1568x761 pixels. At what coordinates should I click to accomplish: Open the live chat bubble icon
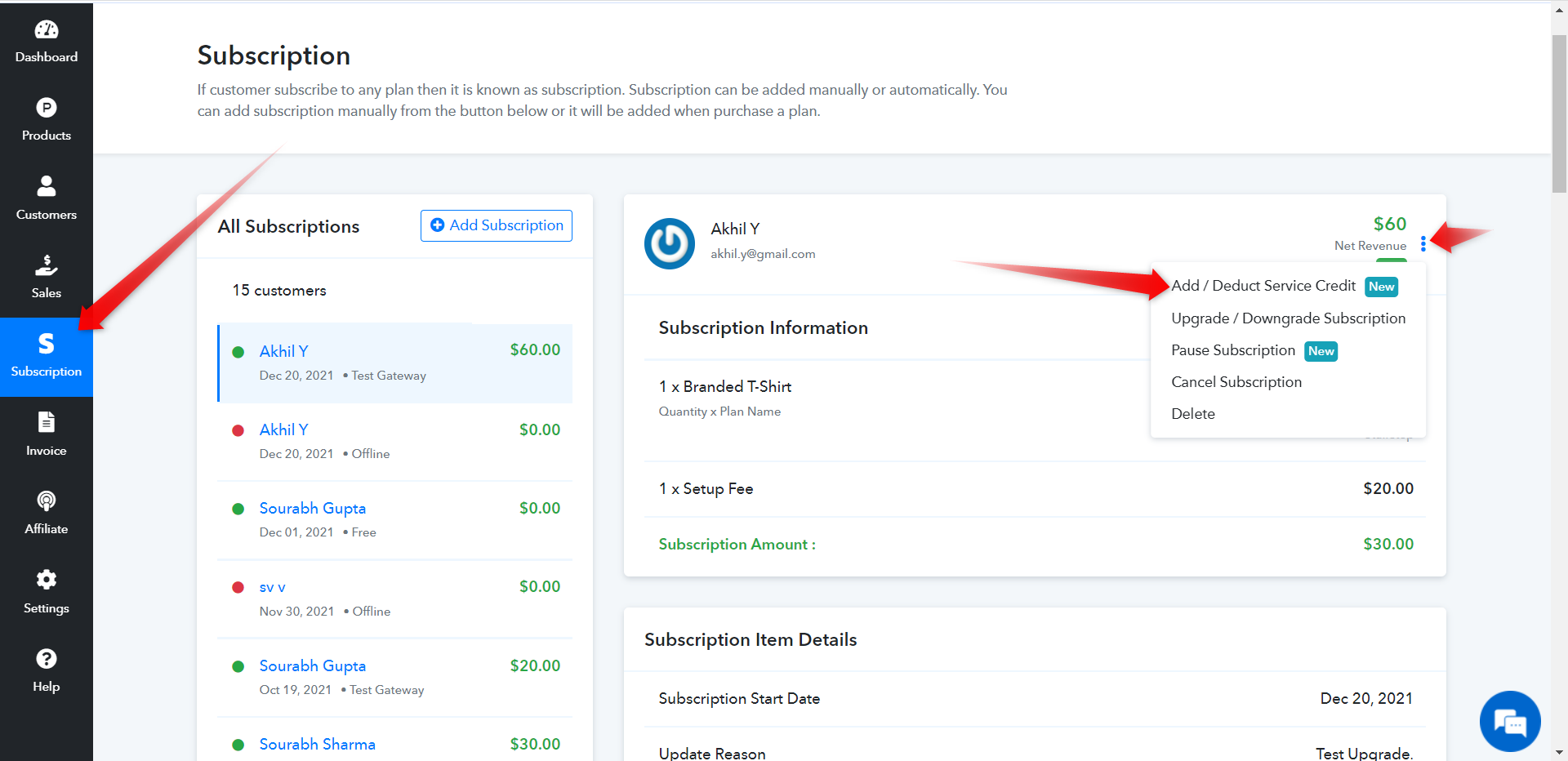[x=1510, y=722]
